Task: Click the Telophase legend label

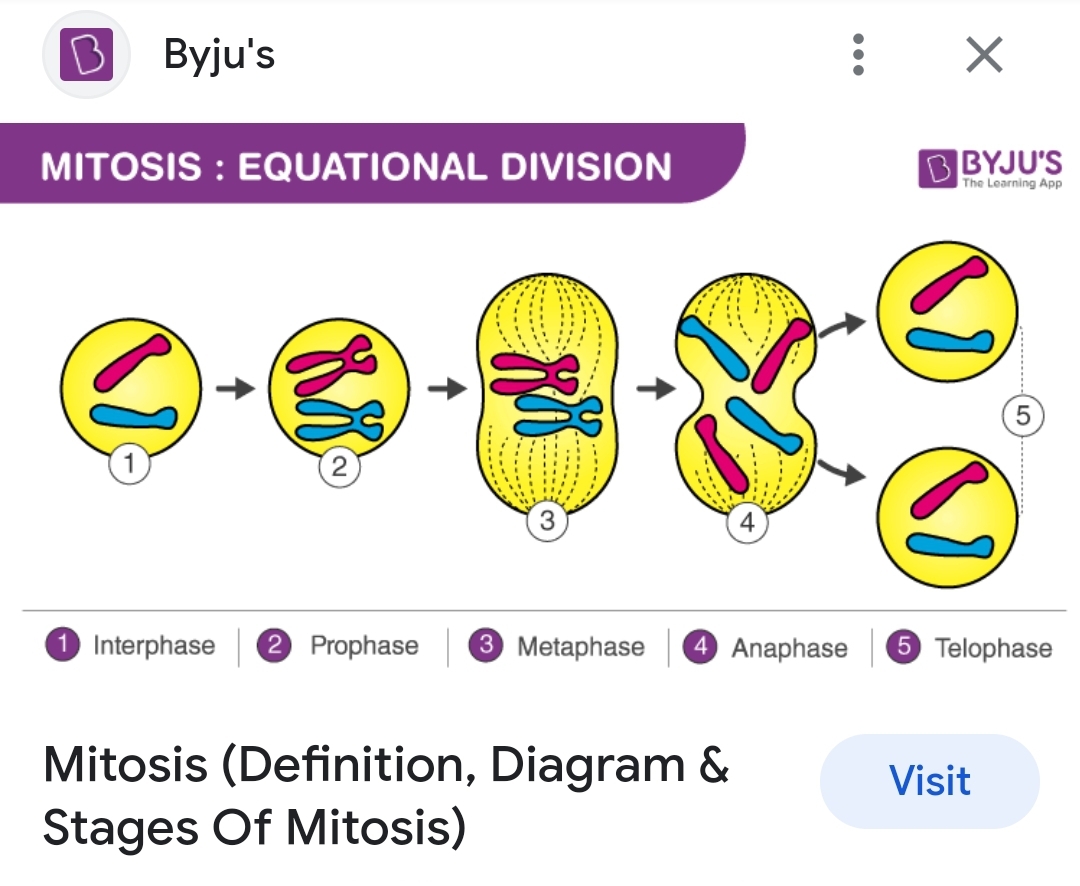Action: (x=992, y=648)
